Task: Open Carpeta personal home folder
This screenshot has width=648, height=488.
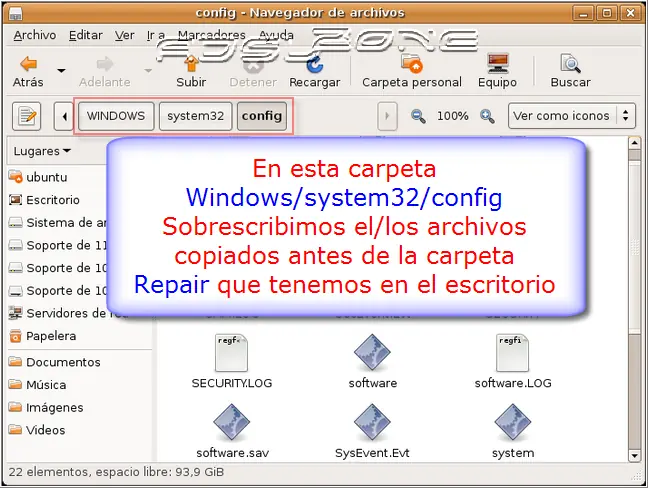Action: [412, 71]
